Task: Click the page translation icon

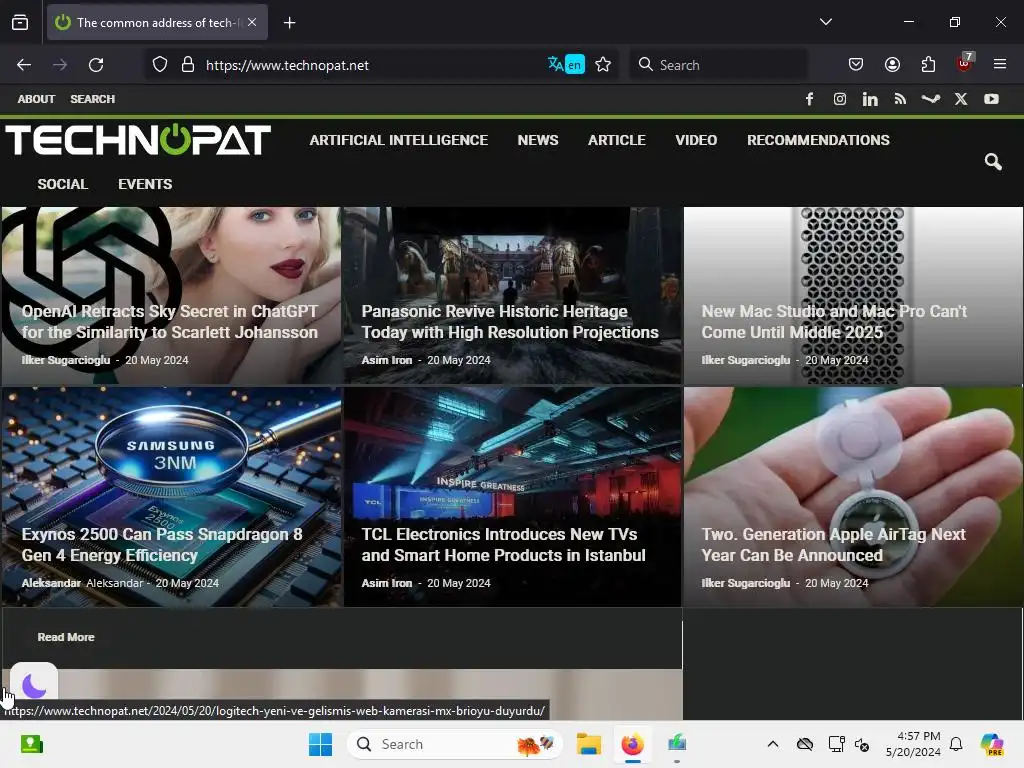Action: click(566, 64)
